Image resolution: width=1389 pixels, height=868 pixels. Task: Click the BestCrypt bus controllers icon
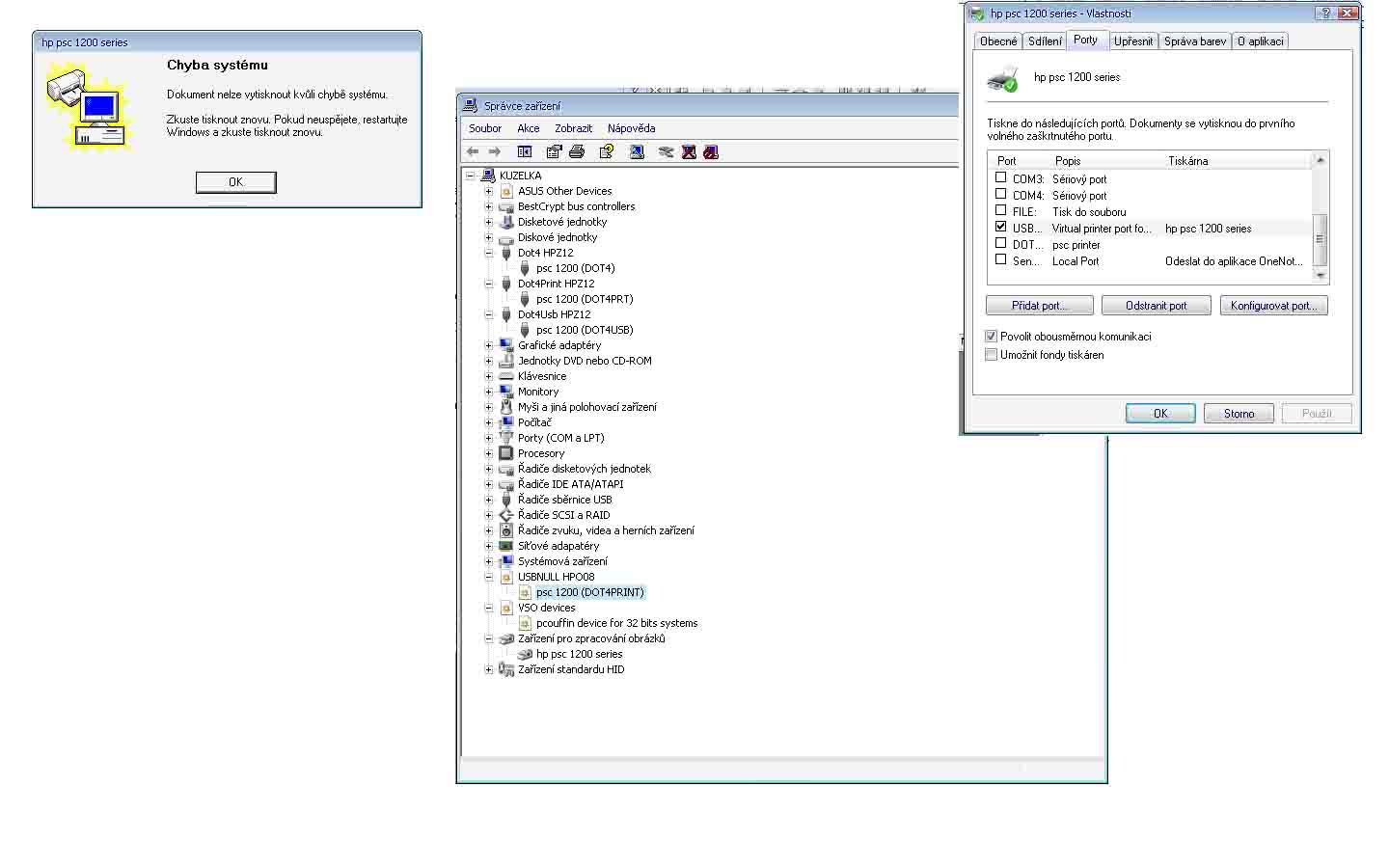click(506, 206)
